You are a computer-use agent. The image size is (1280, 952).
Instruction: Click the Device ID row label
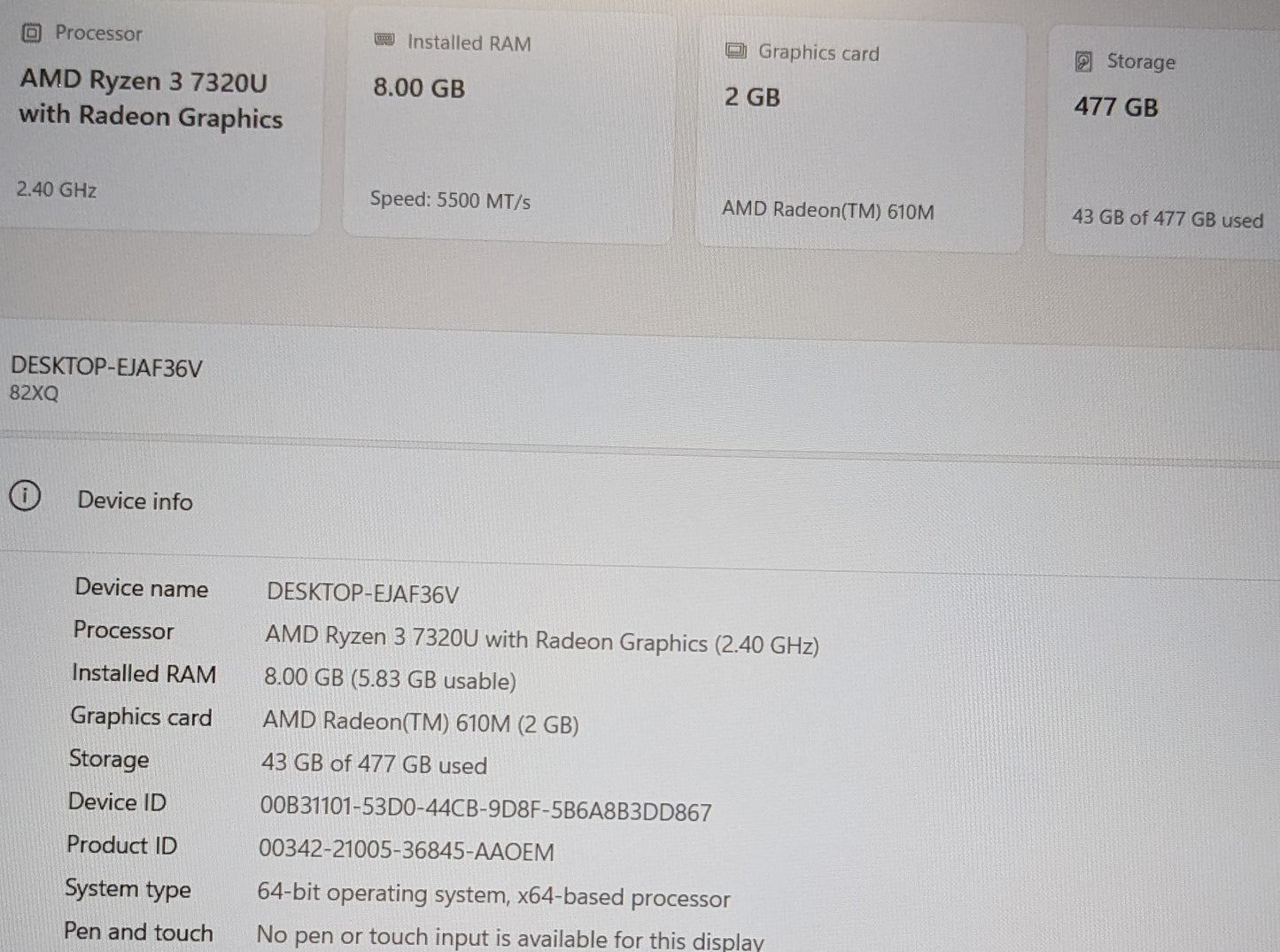[117, 802]
